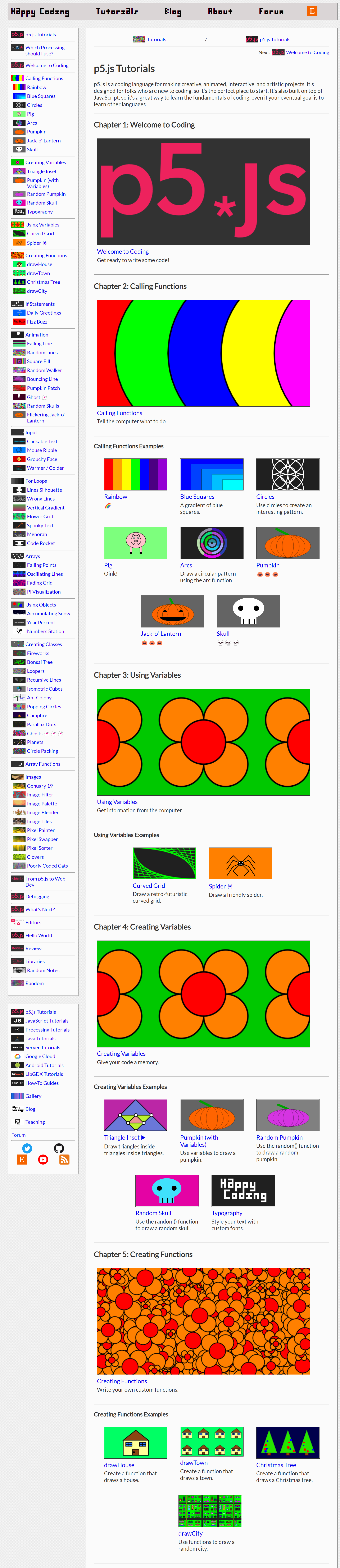Click the 'how to' icon beside How-To Guides
This screenshot has height=1568, width=340.
pyautogui.click(x=18, y=1083)
